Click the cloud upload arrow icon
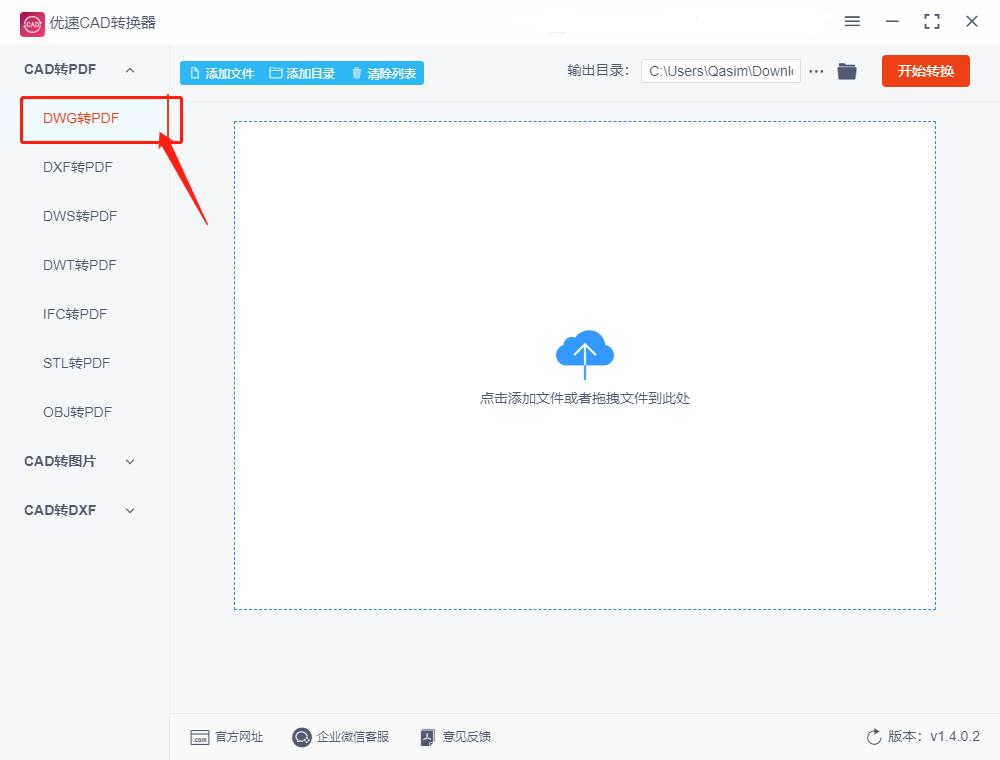Image resolution: width=1000 pixels, height=760 pixels. click(x=585, y=352)
